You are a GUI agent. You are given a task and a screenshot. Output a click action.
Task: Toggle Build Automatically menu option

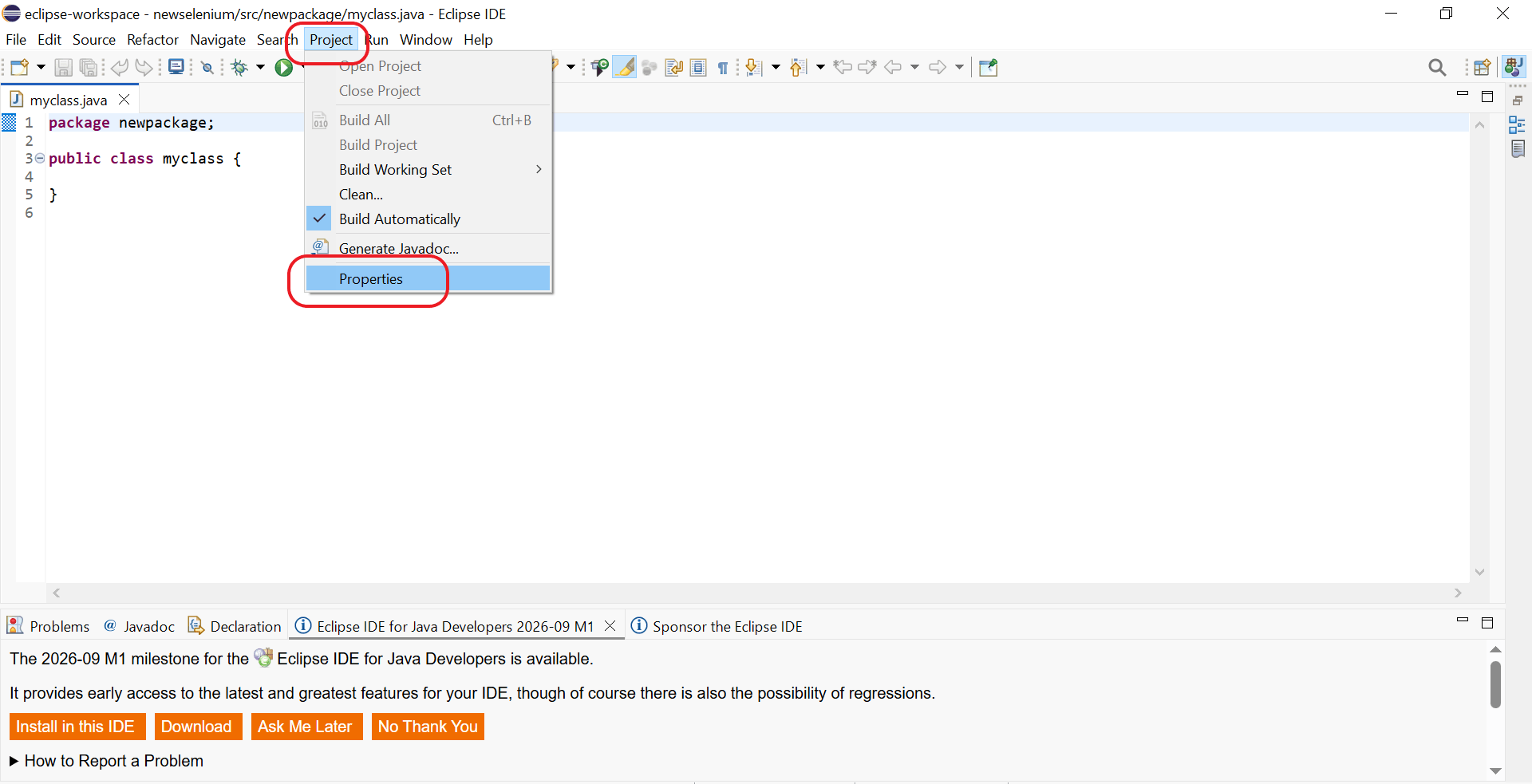click(428, 219)
